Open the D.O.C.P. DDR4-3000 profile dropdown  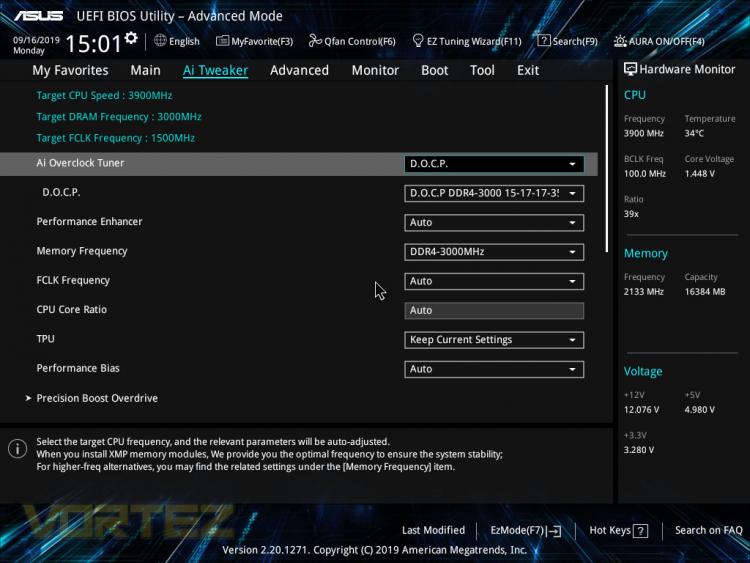click(x=494, y=193)
